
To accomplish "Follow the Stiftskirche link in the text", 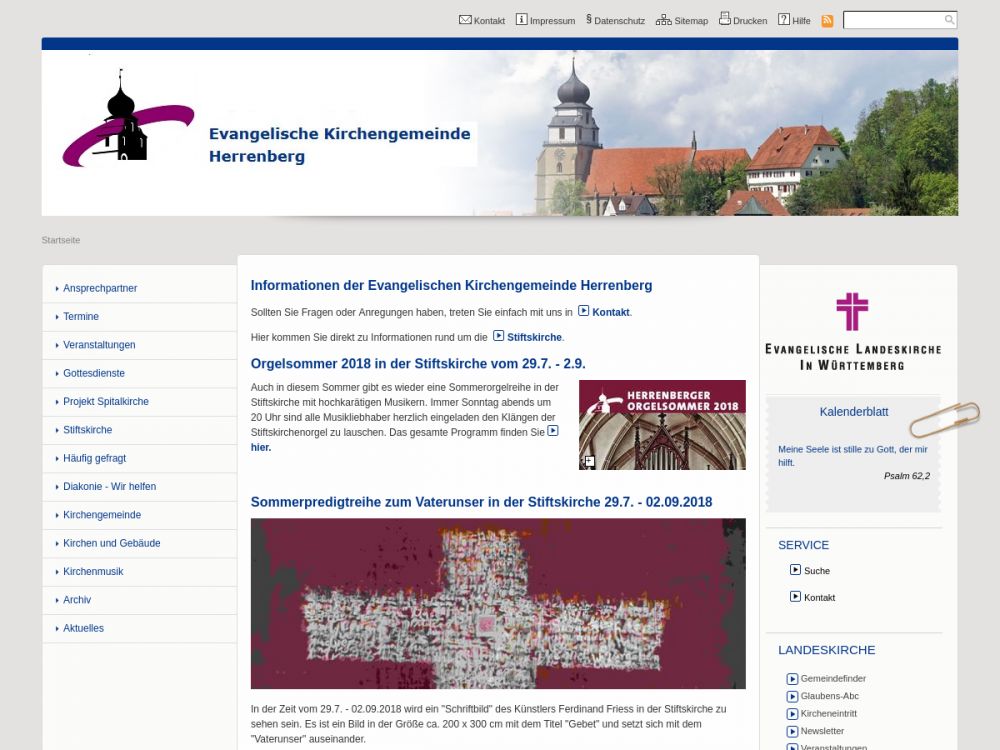I will tap(534, 338).
